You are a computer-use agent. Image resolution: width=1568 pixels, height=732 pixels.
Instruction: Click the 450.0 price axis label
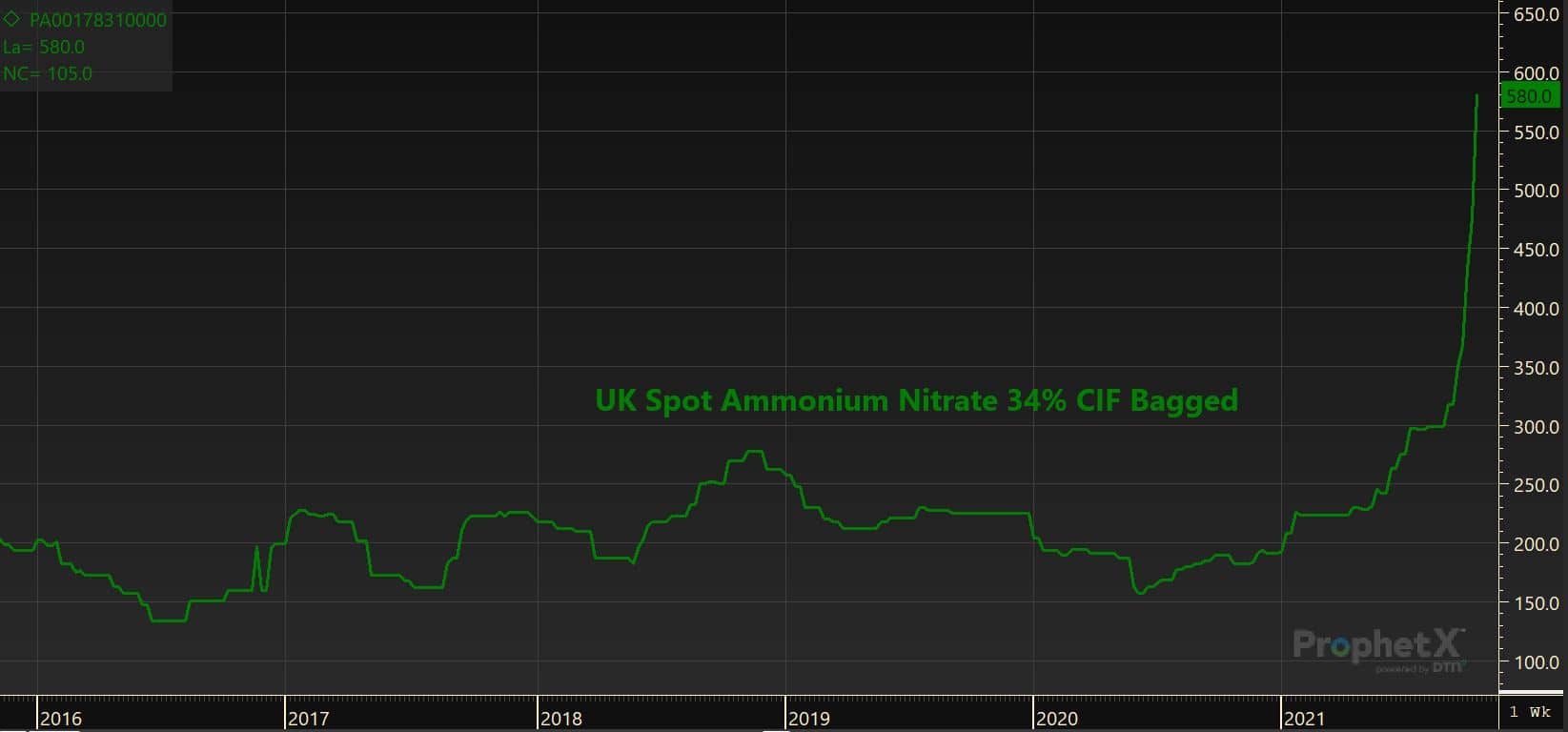(x=1537, y=250)
